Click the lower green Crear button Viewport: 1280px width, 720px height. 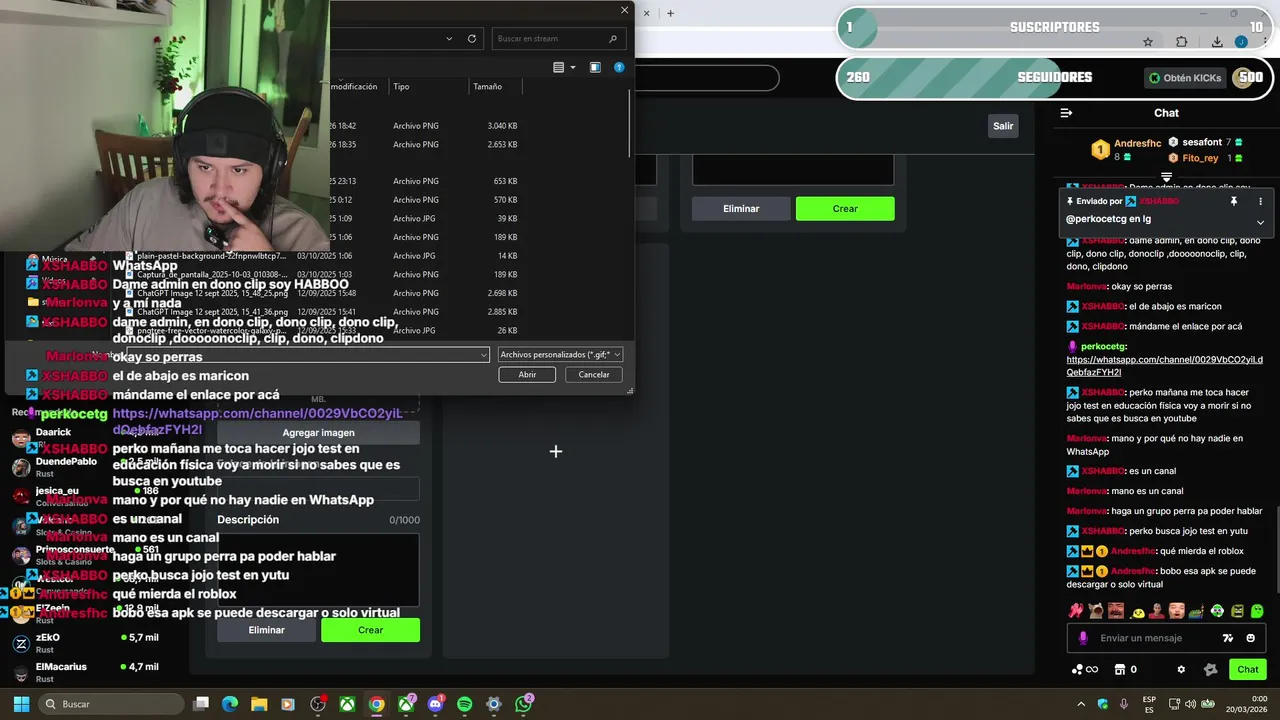[370, 630]
